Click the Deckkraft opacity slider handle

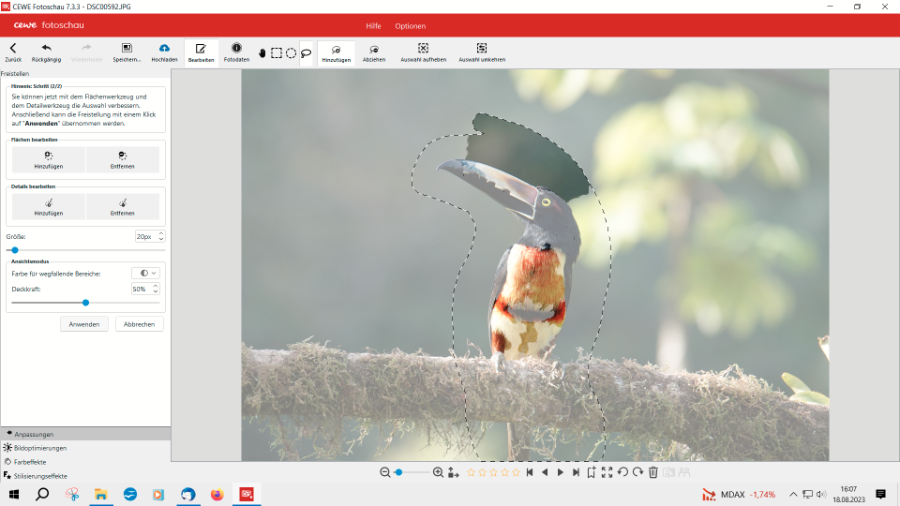(86, 302)
